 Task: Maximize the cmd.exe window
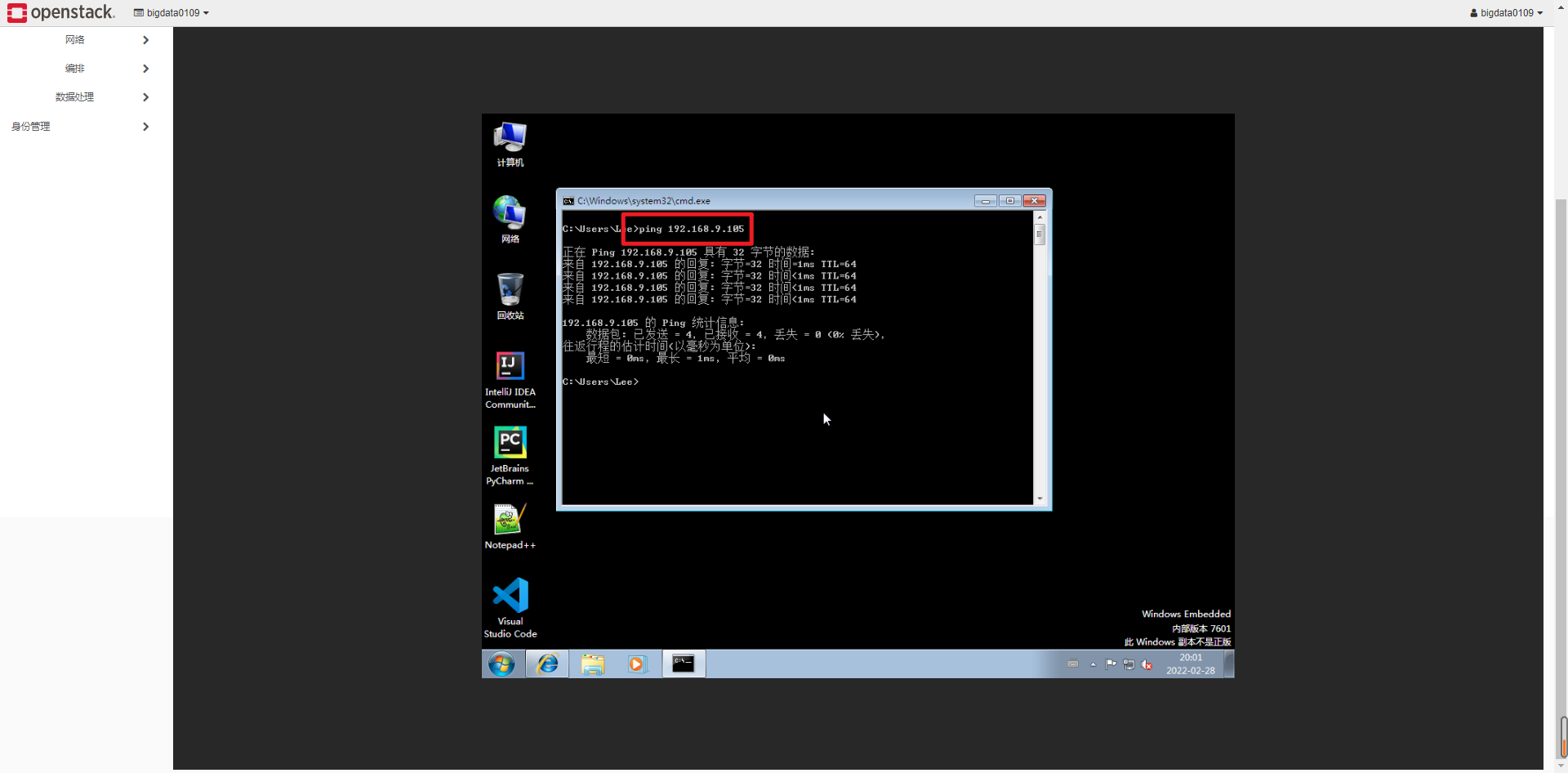click(1010, 201)
